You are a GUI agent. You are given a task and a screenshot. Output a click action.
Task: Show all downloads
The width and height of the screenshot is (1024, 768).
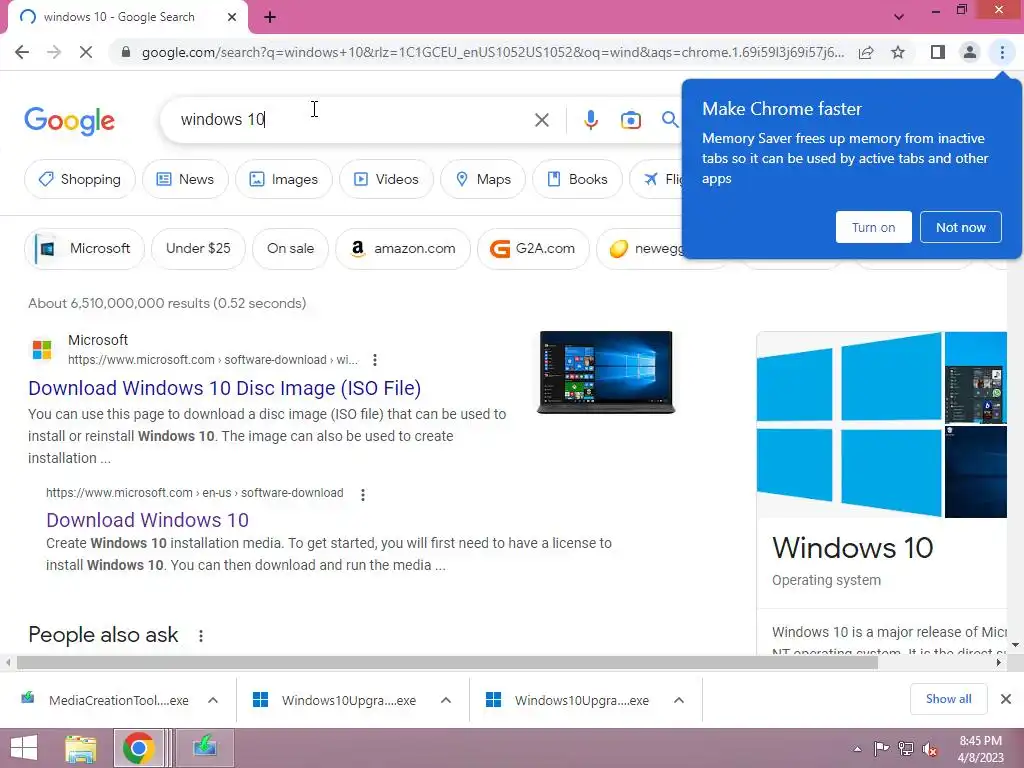[x=948, y=699]
